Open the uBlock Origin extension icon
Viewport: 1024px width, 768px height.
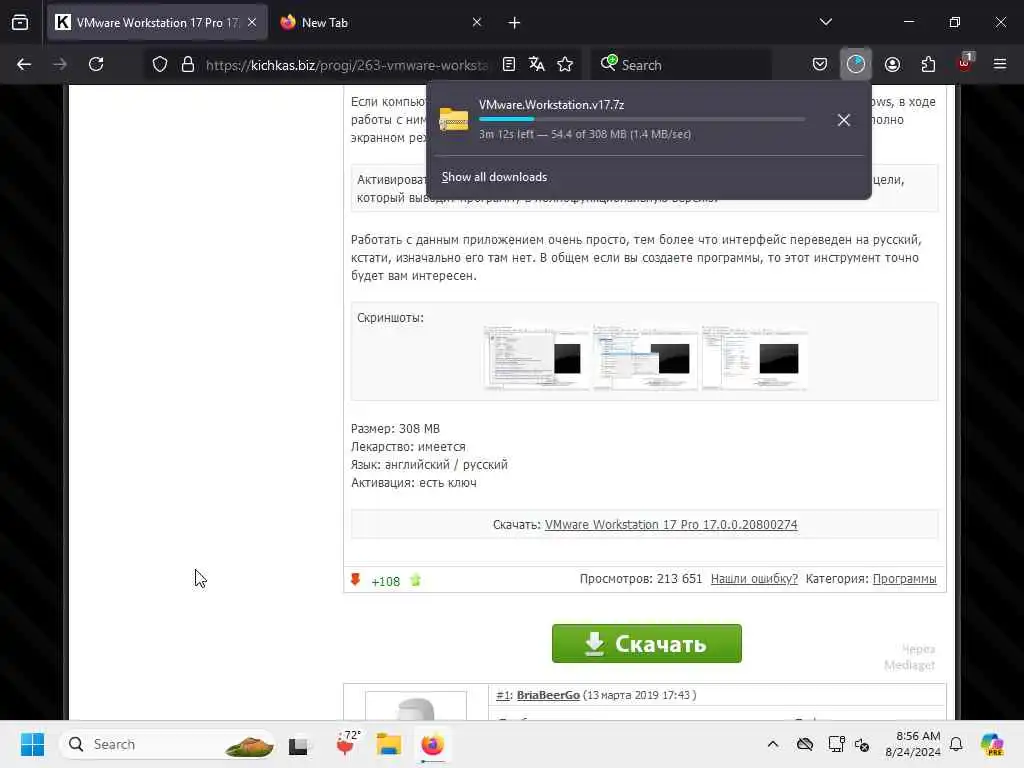tap(965, 63)
